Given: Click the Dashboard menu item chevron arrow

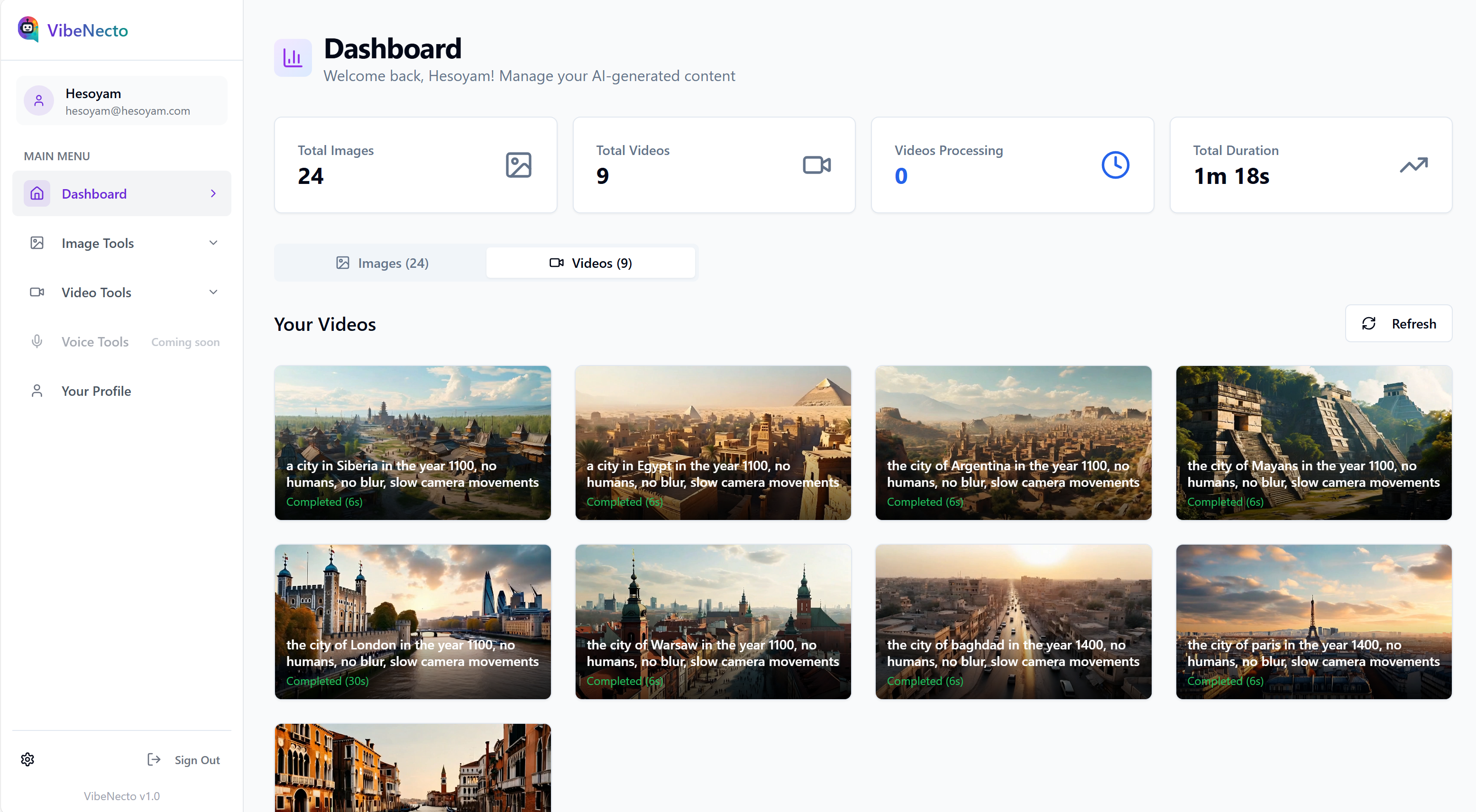Looking at the screenshot, I should [x=213, y=193].
